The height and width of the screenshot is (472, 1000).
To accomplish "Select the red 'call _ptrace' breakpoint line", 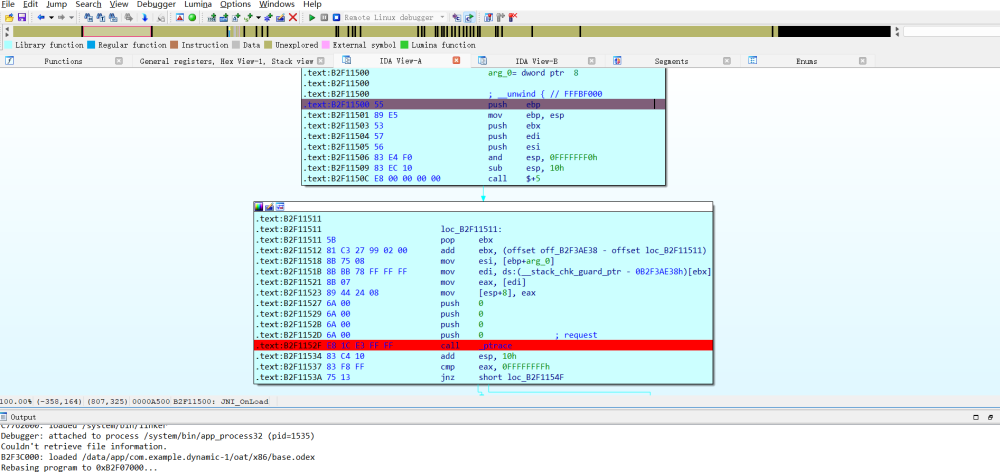I will [x=483, y=345].
